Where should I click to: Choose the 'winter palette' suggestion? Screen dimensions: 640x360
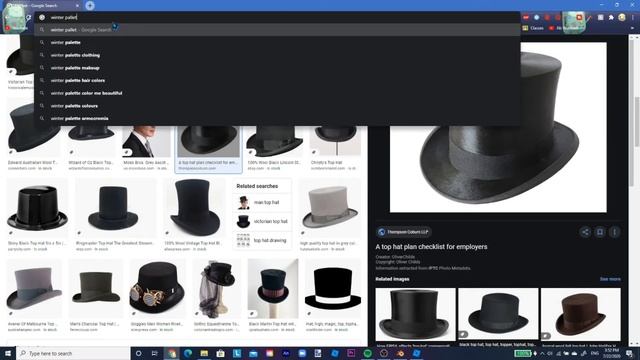tap(278, 42)
